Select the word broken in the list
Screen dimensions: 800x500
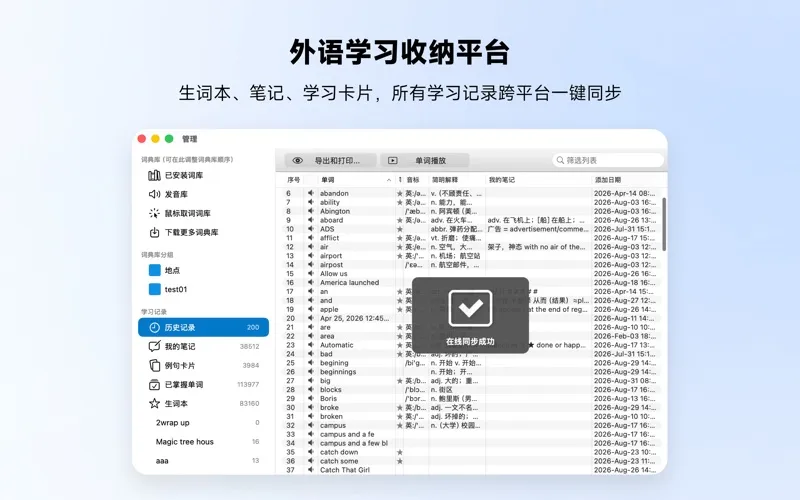(332, 416)
